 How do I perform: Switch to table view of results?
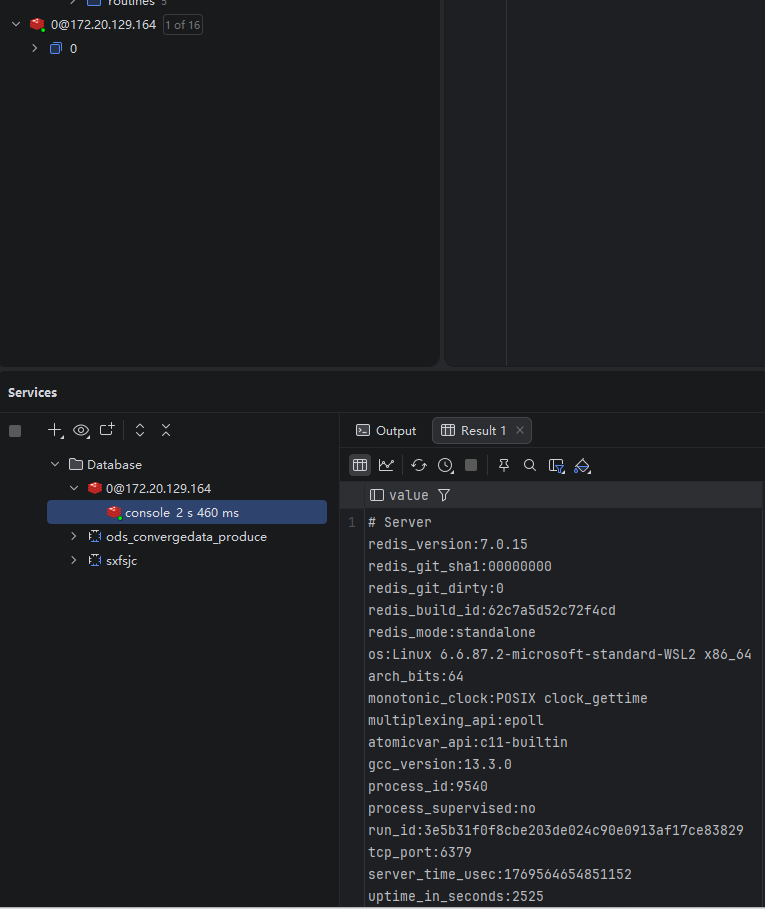pyautogui.click(x=360, y=465)
